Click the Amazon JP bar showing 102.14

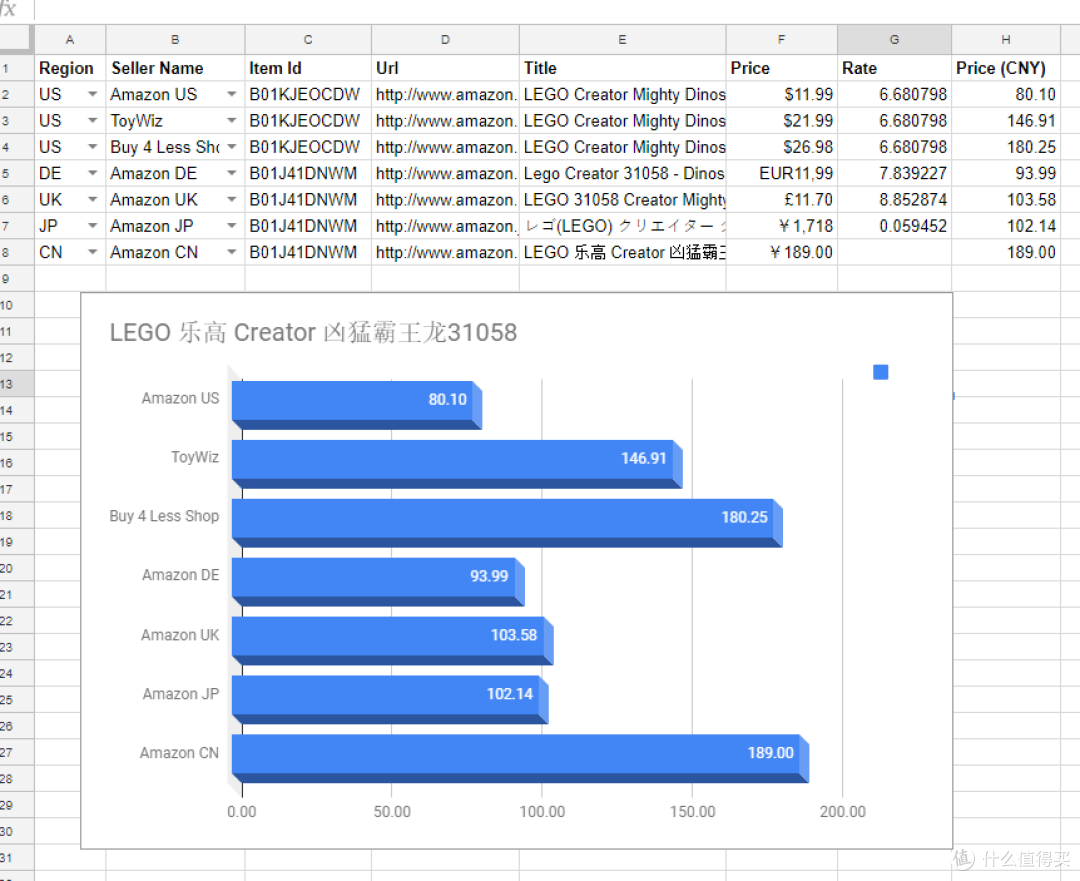coord(390,699)
